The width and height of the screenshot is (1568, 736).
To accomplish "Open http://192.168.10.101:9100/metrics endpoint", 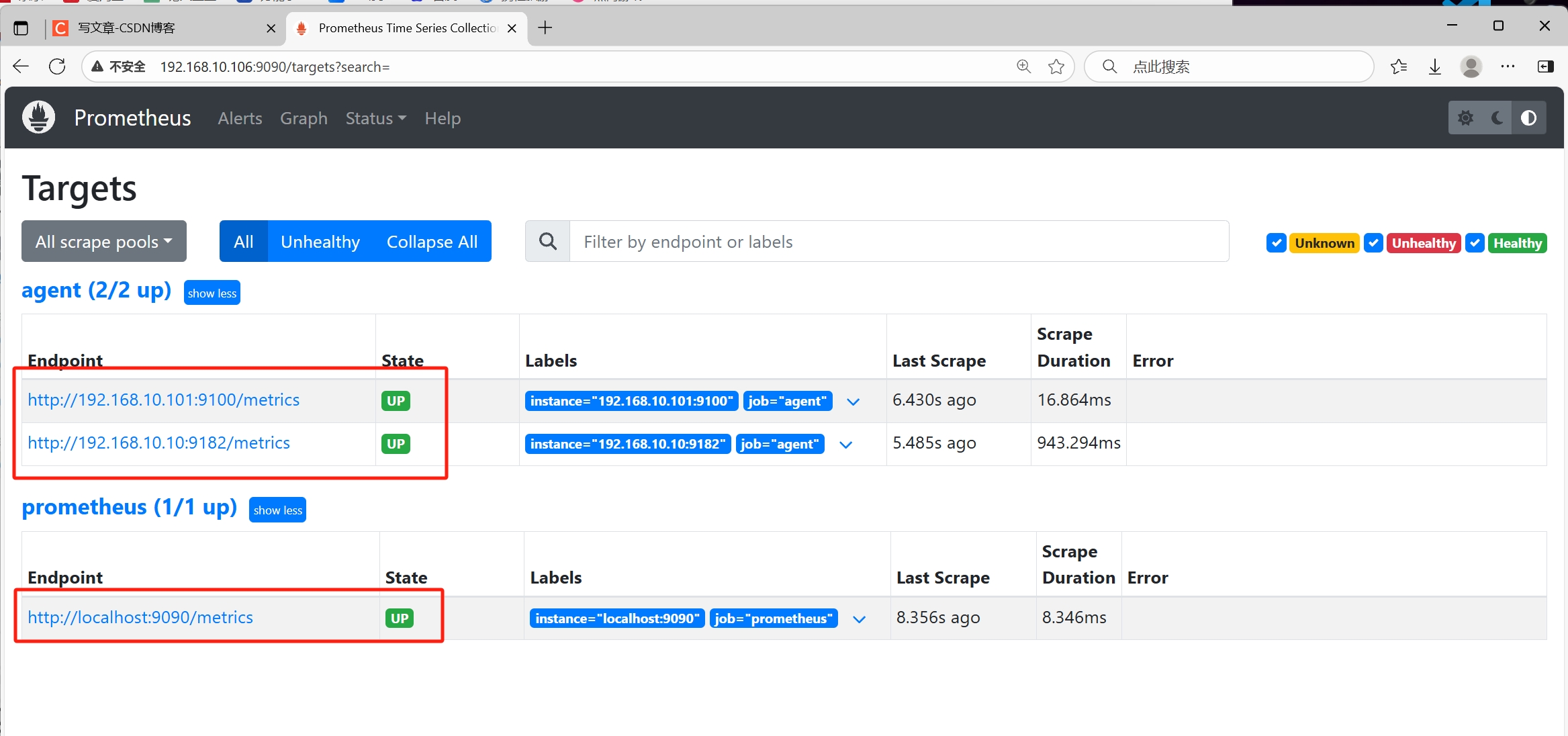I will pyautogui.click(x=163, y=400).
